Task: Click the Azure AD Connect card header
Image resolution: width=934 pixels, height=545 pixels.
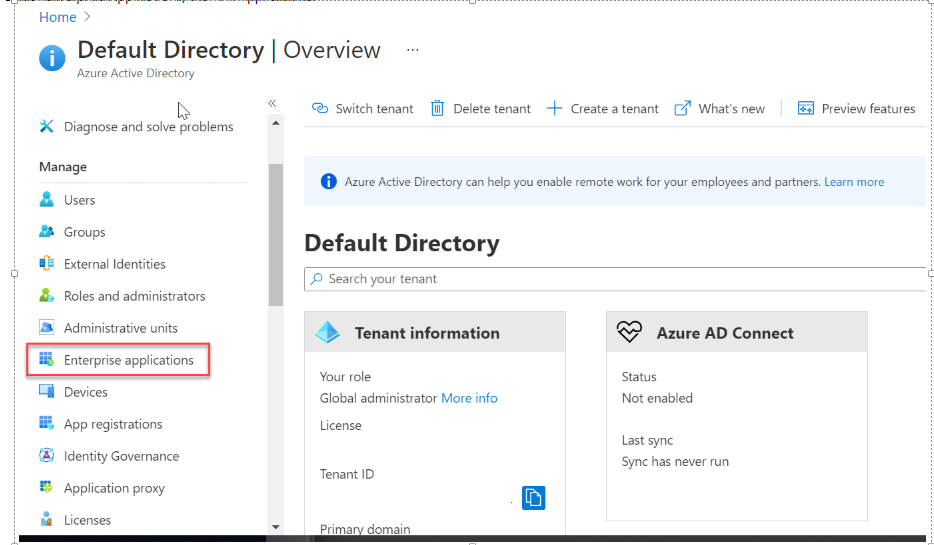Action: click(x=737, y=332)
